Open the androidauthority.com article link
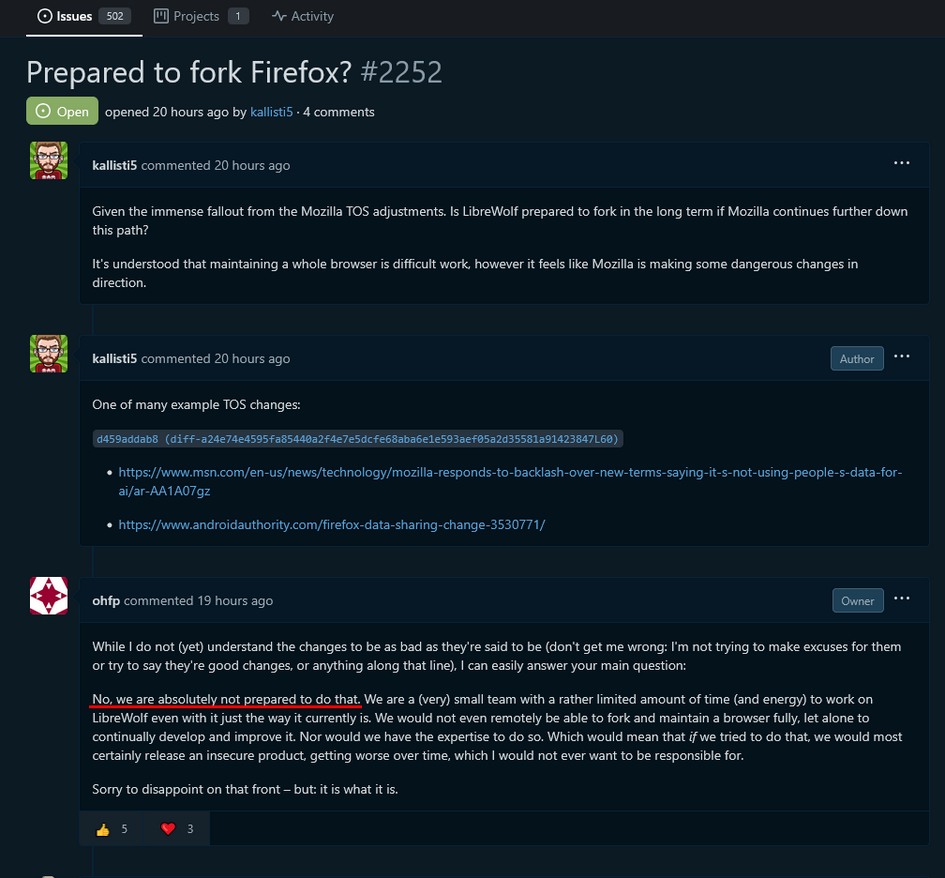 pyautogui.click(x=331, y=525)
